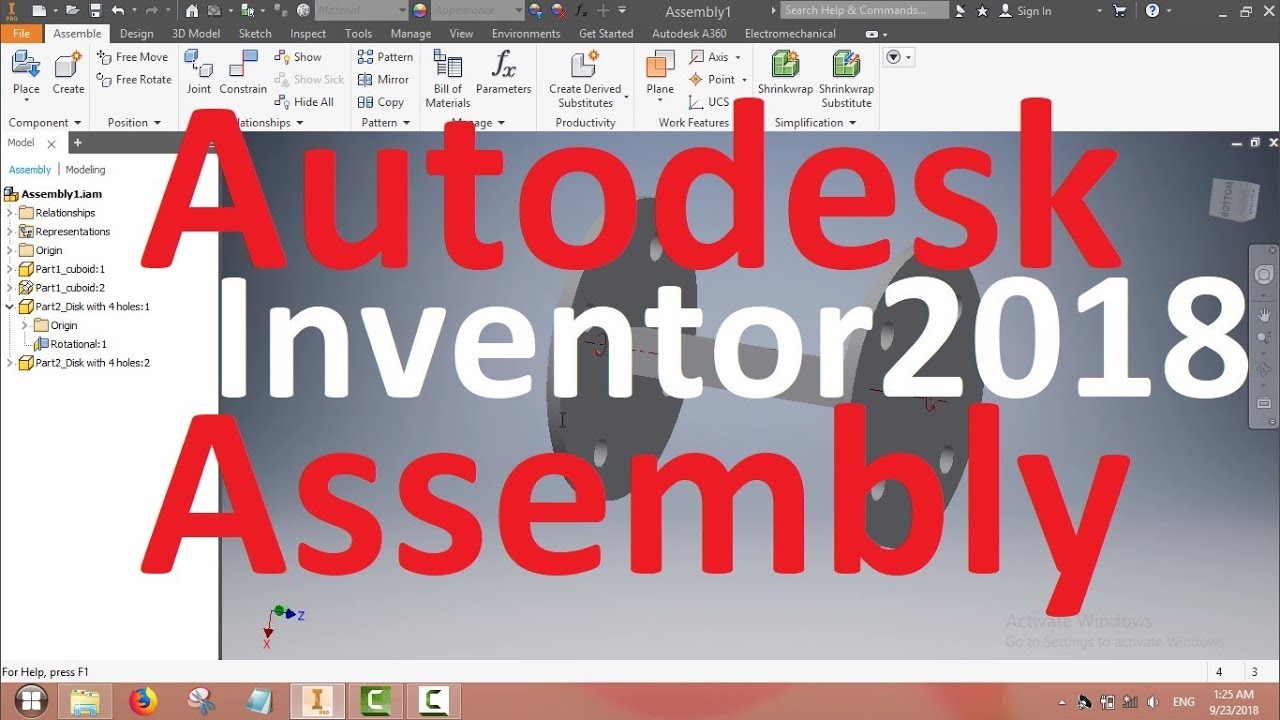1280x720 pixels.
Task: Click the Home view icon in quick access toolbar
Action: [192, 10]
